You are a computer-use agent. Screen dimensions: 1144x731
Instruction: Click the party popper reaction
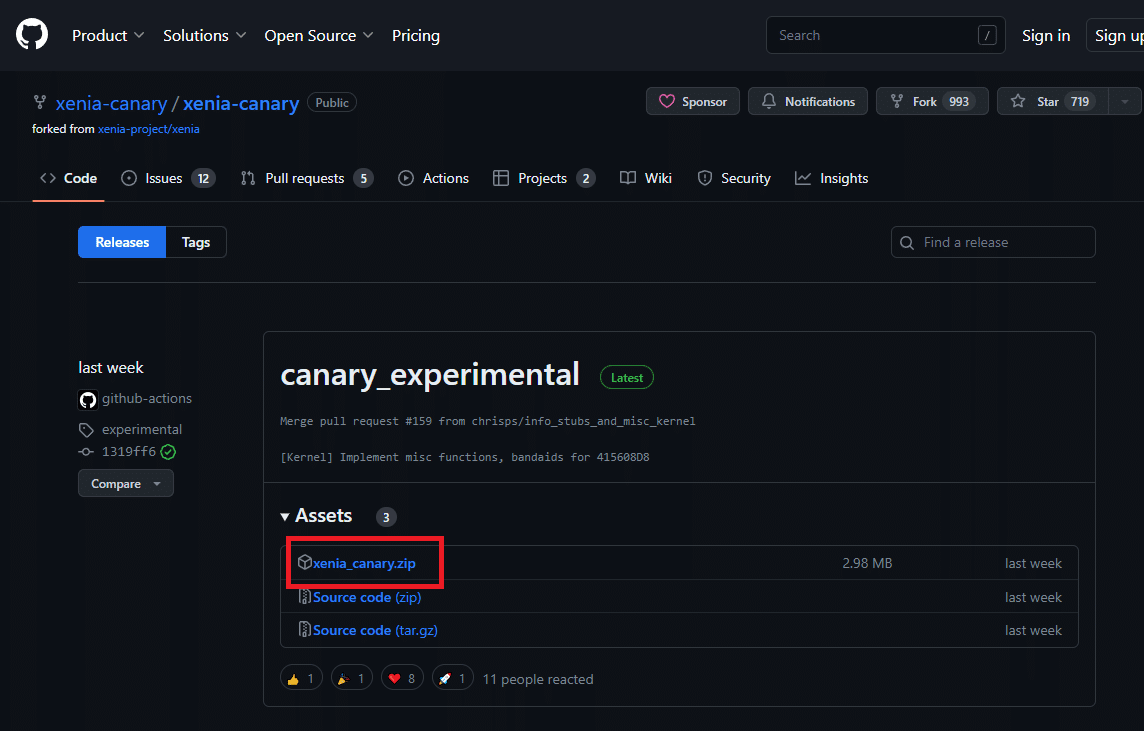[x=352, y=678]
